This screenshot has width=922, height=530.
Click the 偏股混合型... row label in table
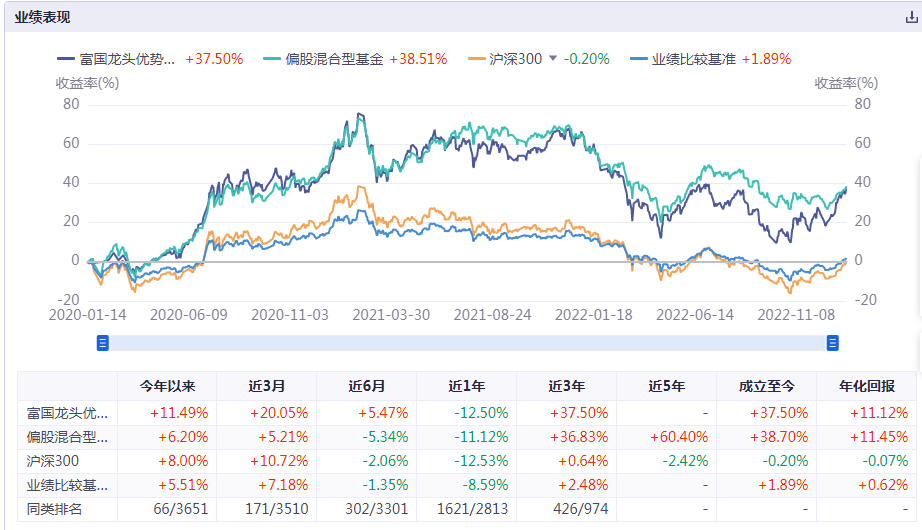click(x=67, y=436)
